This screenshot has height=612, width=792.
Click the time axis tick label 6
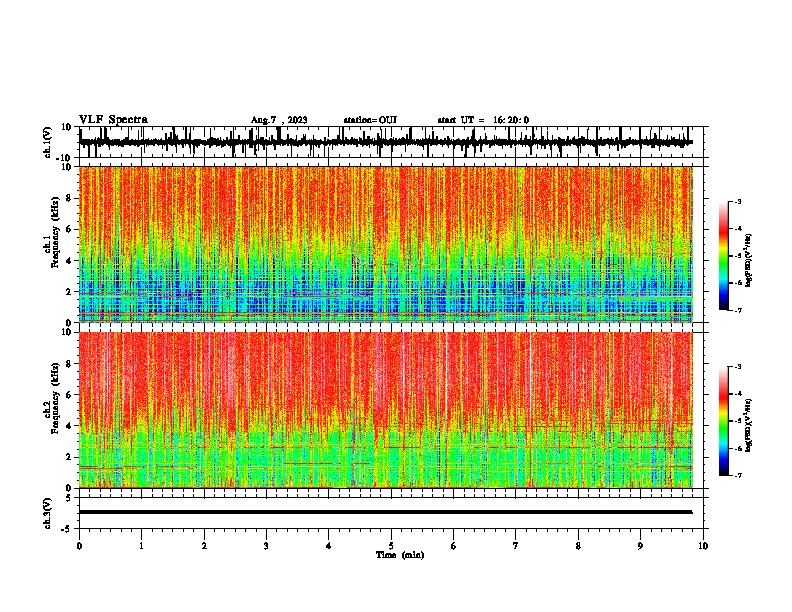[x=454, y=546]
